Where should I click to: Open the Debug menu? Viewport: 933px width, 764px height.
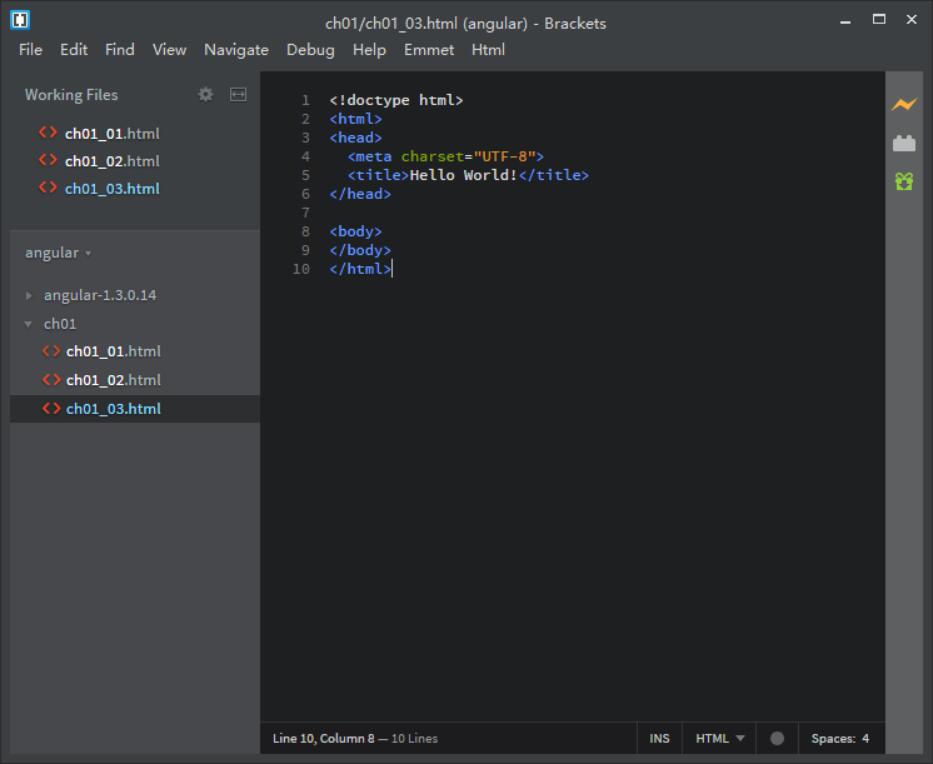[x=310, y=49]
